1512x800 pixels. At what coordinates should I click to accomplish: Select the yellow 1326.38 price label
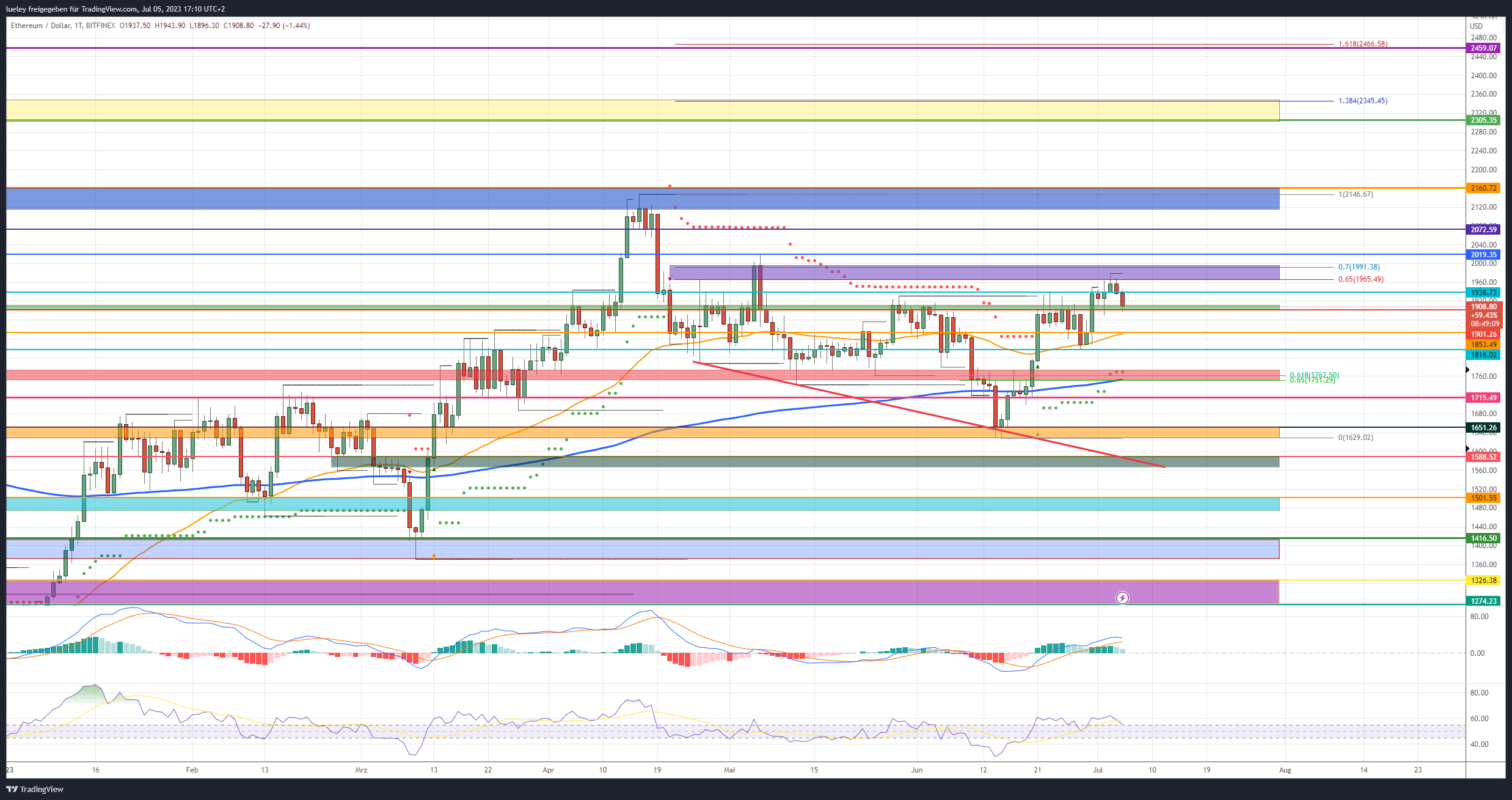(x=1483, y=581)
